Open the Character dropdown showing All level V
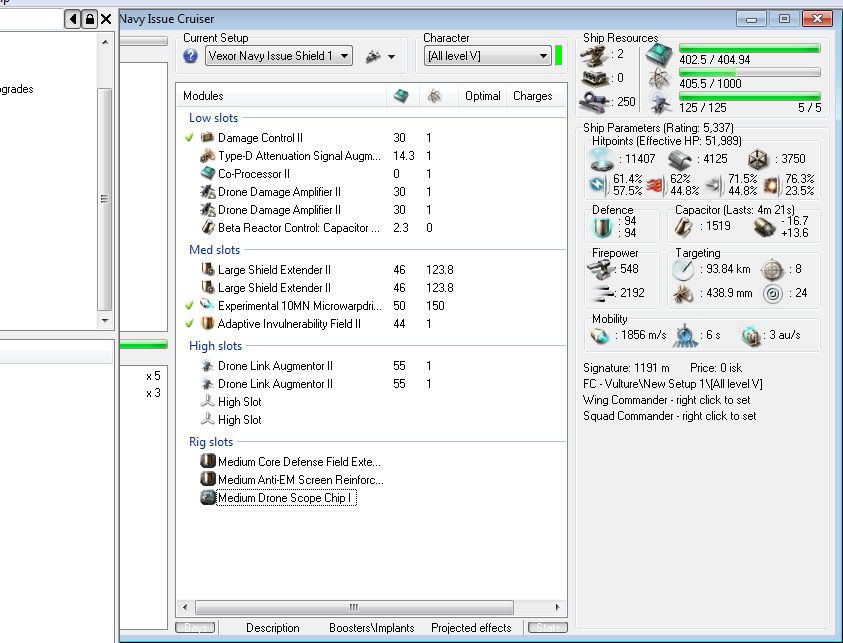The width and height of the screenshot is (843, 643). [487, 56]
